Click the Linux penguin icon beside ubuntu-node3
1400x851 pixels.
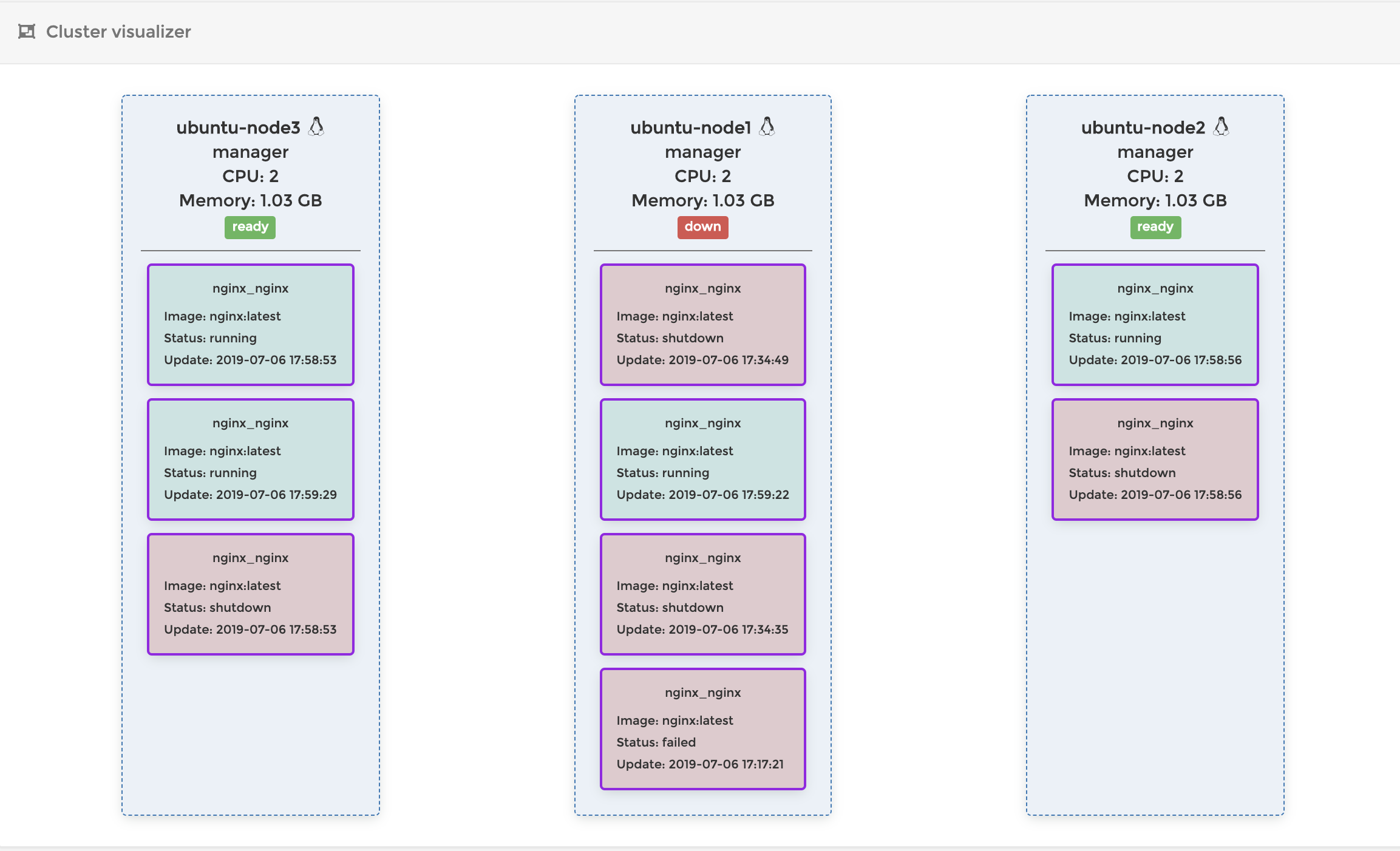[x=316, y=127]
